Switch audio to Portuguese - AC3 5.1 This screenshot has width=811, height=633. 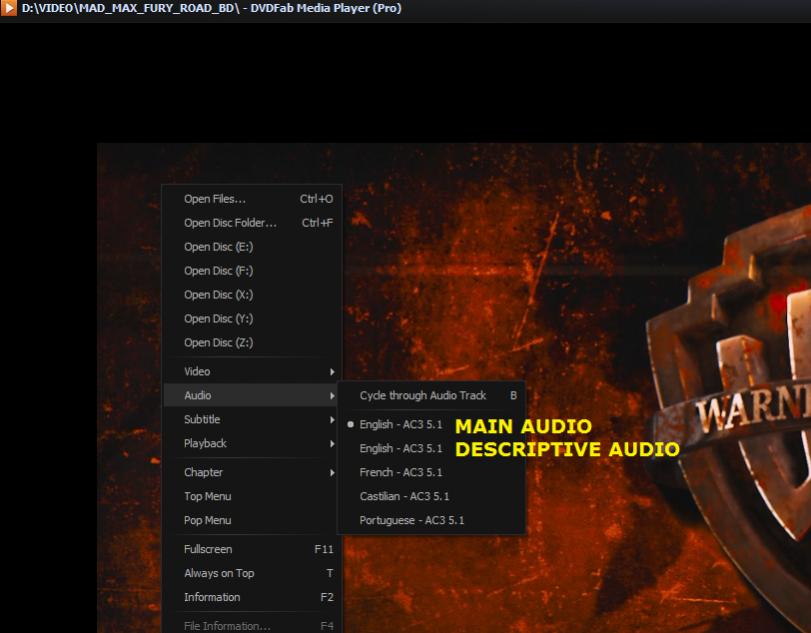[431, 520]
